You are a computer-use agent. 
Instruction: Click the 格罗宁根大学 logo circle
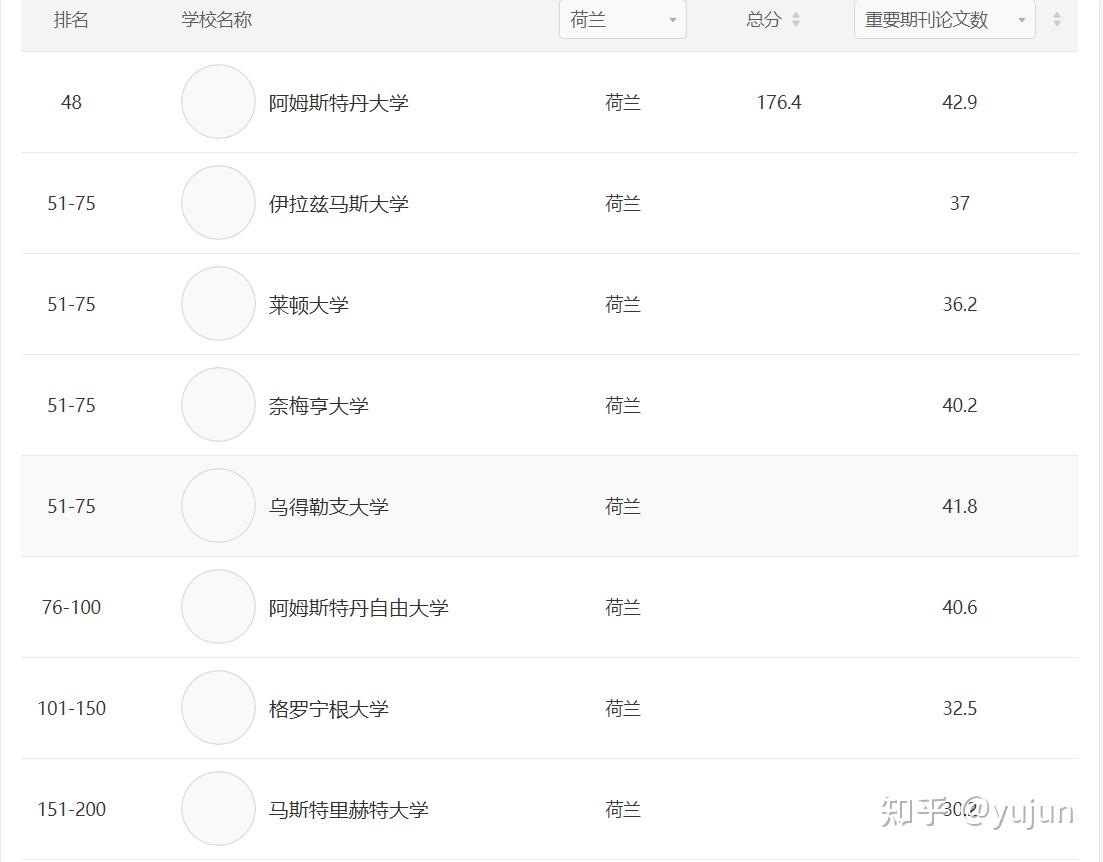(218, 708)
